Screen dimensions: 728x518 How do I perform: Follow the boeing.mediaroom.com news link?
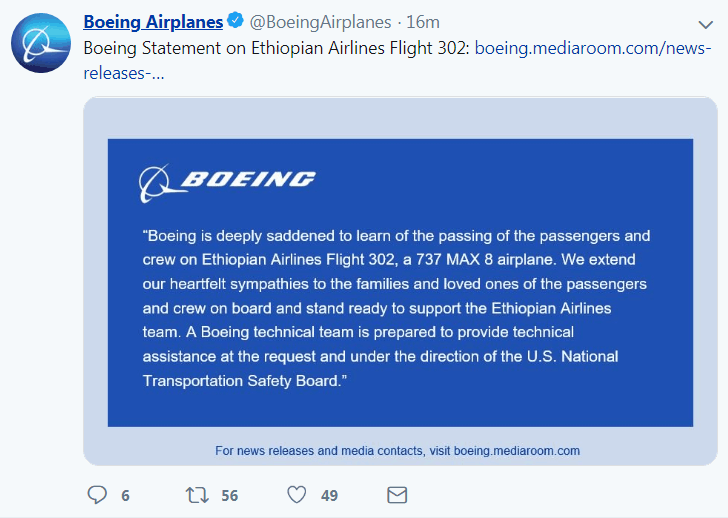(x=595, y=47)
